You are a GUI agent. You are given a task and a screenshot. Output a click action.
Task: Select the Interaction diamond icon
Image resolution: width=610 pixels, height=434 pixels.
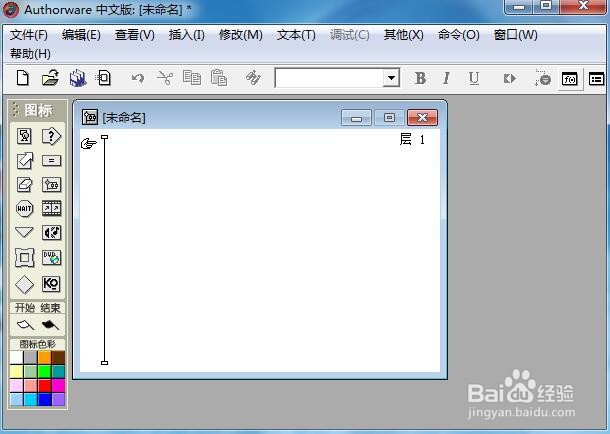(x=24, y=284)
